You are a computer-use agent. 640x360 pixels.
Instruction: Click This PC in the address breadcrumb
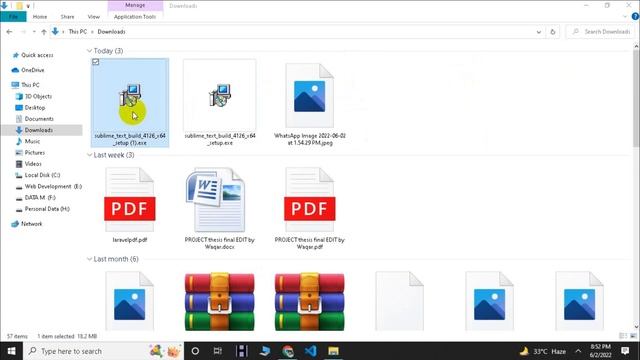point(78,32)
